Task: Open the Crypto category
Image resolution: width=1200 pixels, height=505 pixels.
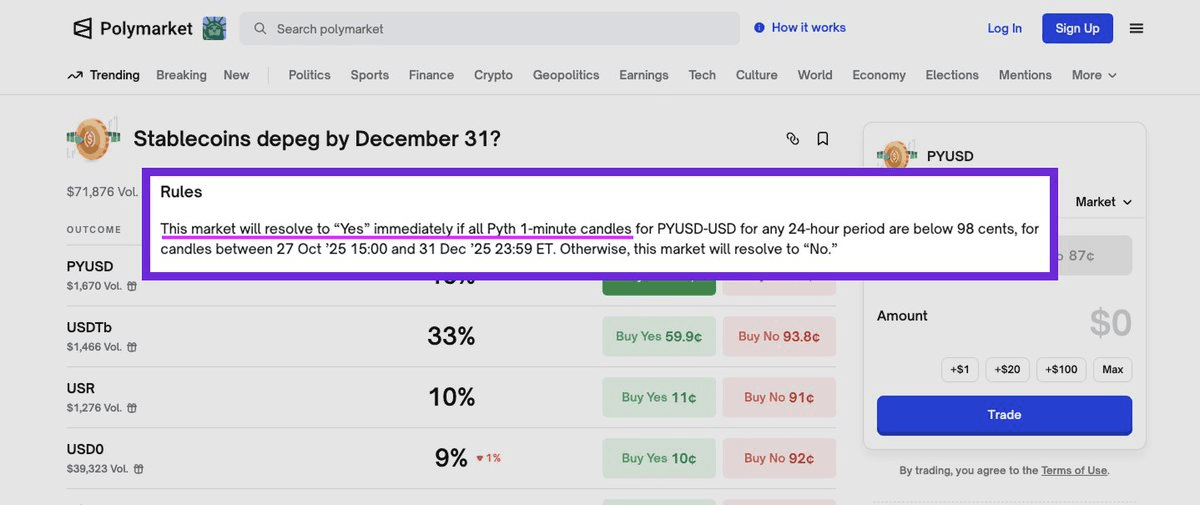Action: pyautogui.click(x=493, y=75)
